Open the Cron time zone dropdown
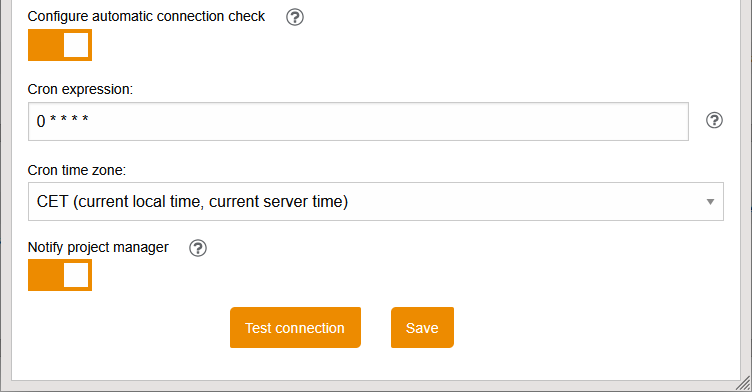The height and width of the screenshot is (392, 752). pos(376,202)
